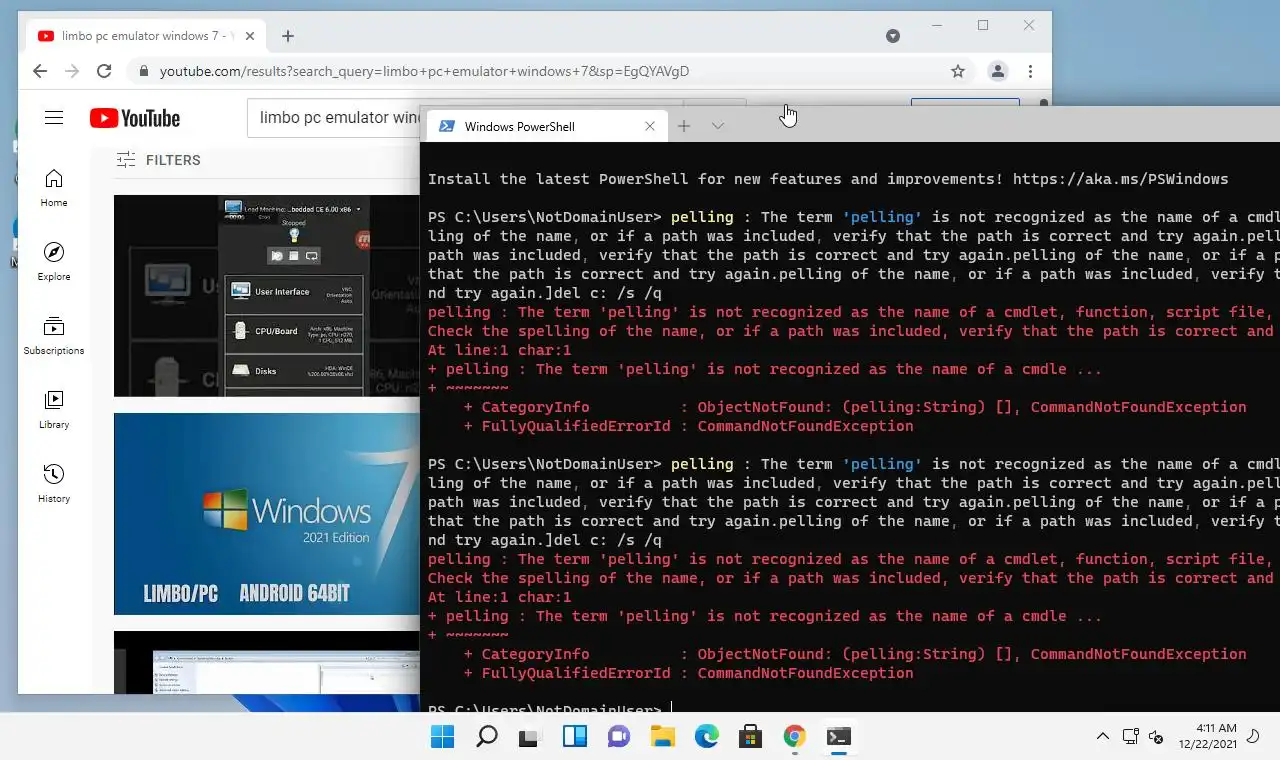Open volume tray icon

tap(1156, 737)
